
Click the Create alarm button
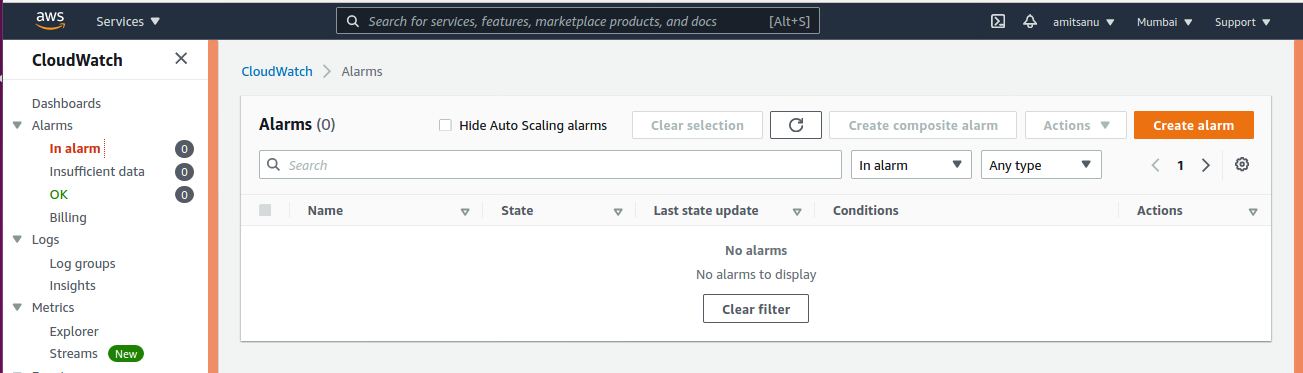click(x=1194, y=125)
